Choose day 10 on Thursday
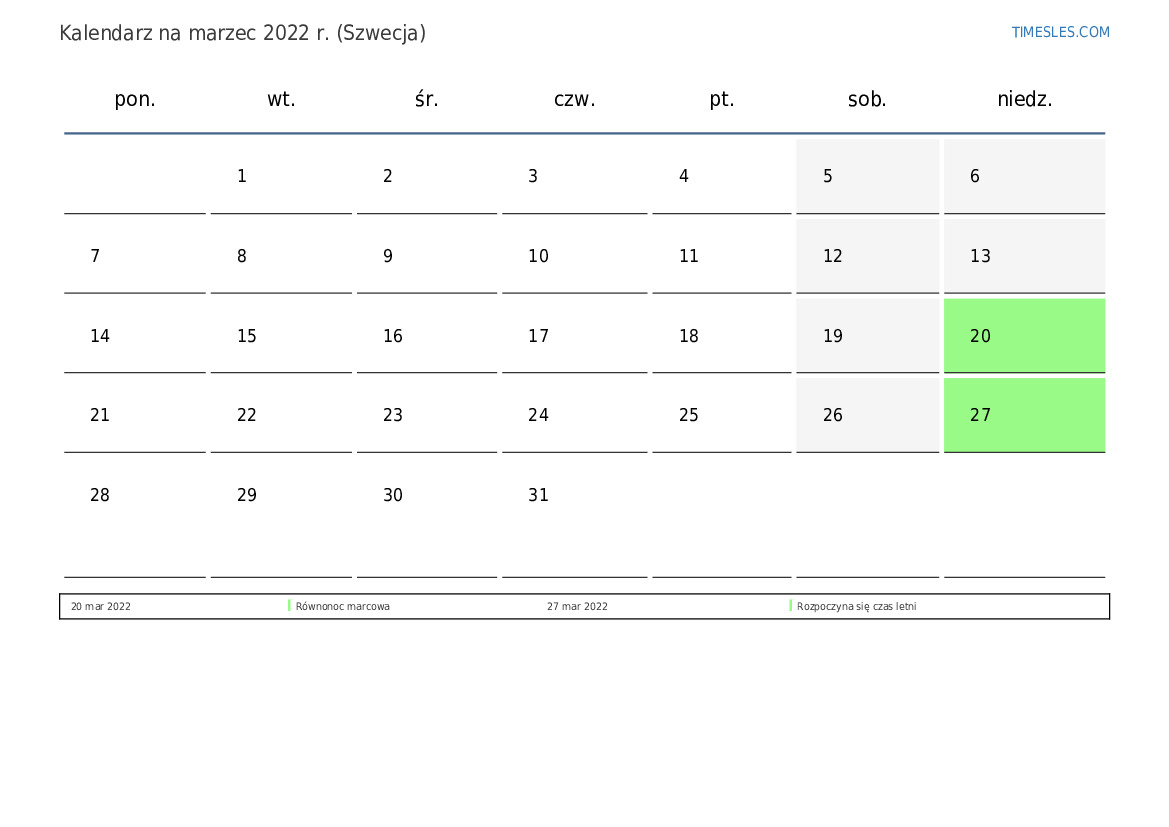 pyautogui.click(x=574, y=256)
